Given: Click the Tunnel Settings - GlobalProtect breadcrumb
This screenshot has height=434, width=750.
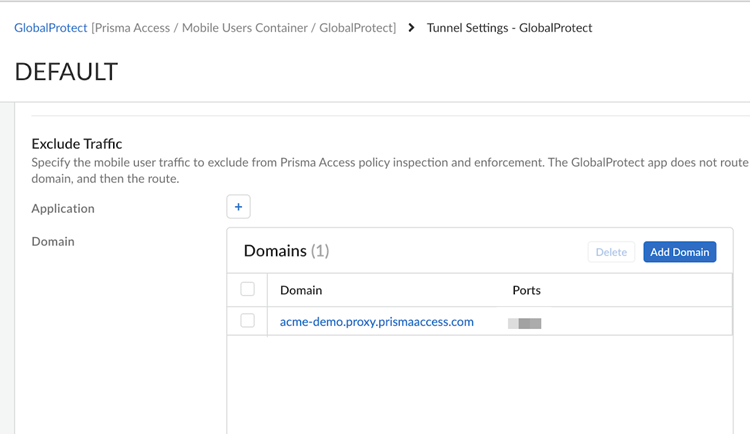Looking at the screenshot, I should 509,28.
